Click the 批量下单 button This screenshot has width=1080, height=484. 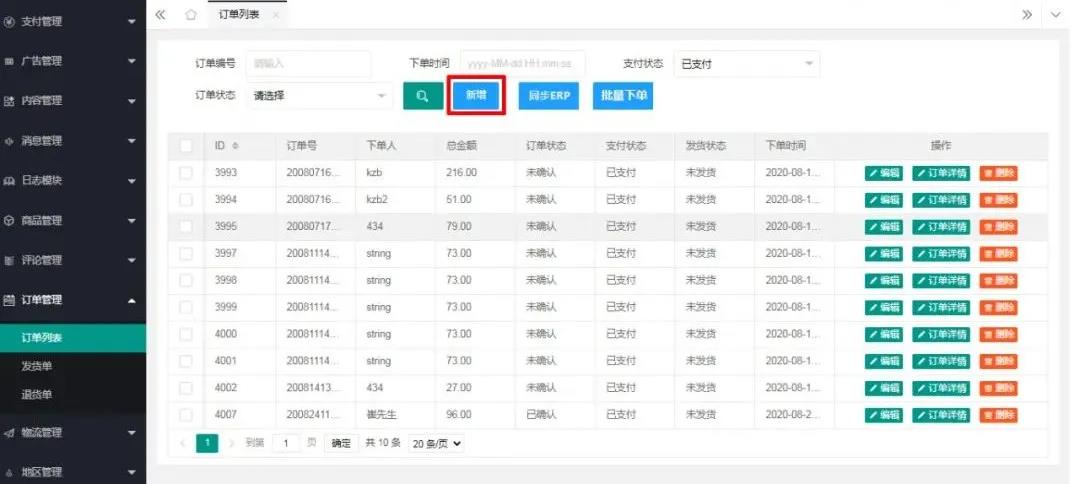tap(623, 96)
